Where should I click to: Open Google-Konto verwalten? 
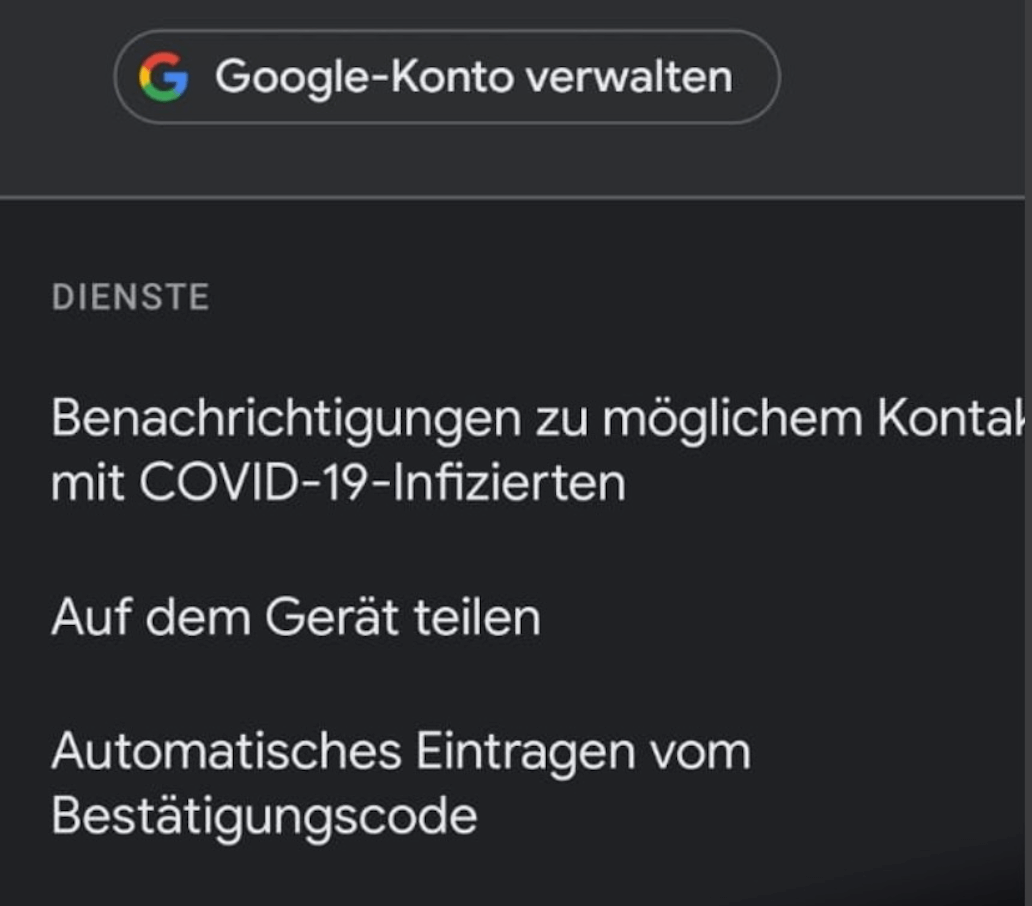[x=446, y=77]
